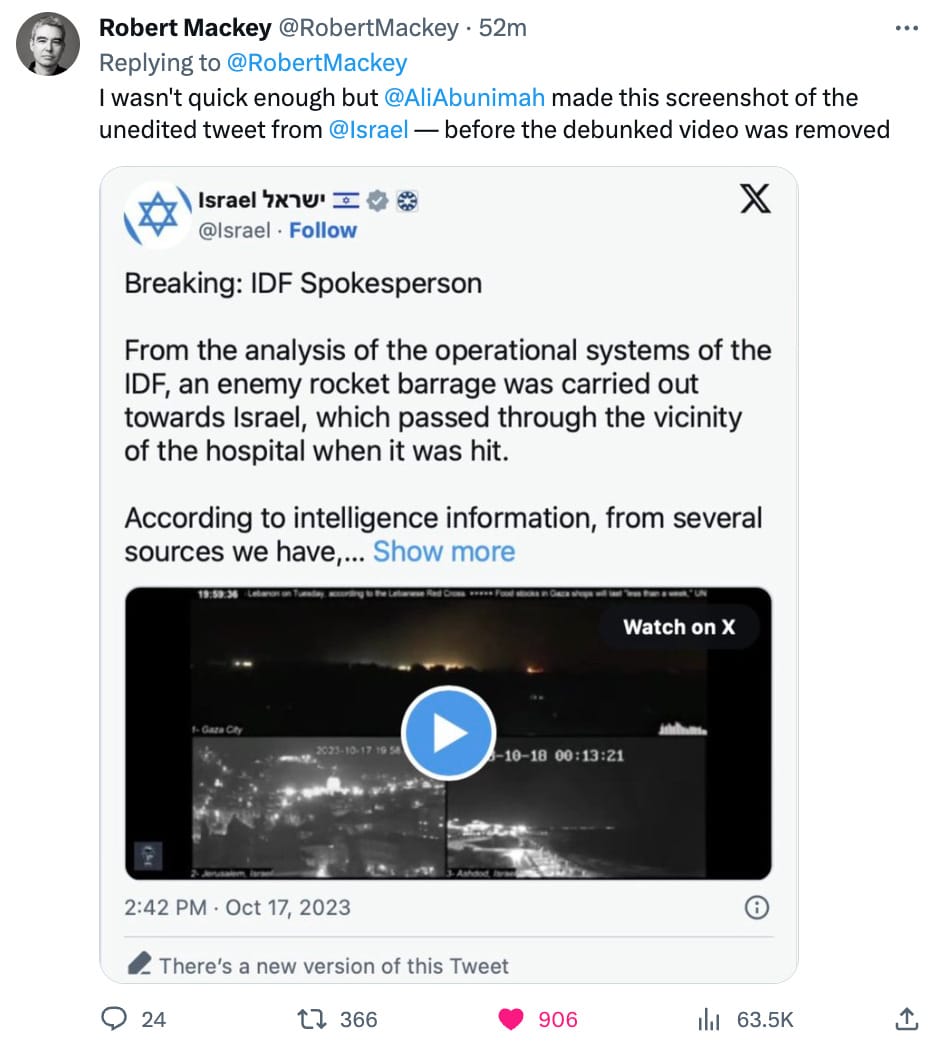This screenshot has height=1052, width=944.
Task: Click the 2:42 PM Oct 17, 2023 date
Action: pyautogui.click(x=237, y=907)
